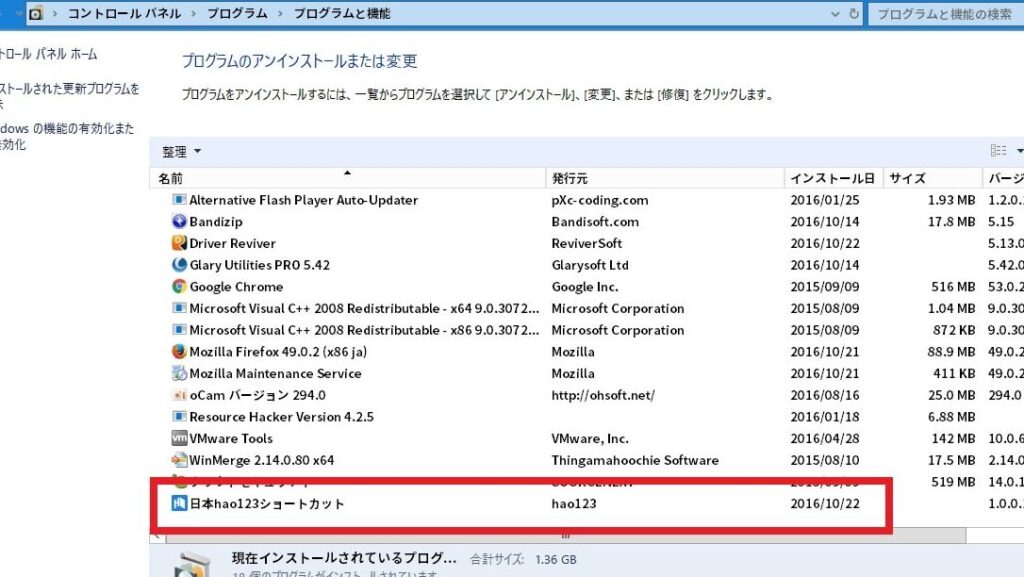Go to プログラム breadcrumb in address bar
The image size is (1024, 577).
(x=237, y=14)
